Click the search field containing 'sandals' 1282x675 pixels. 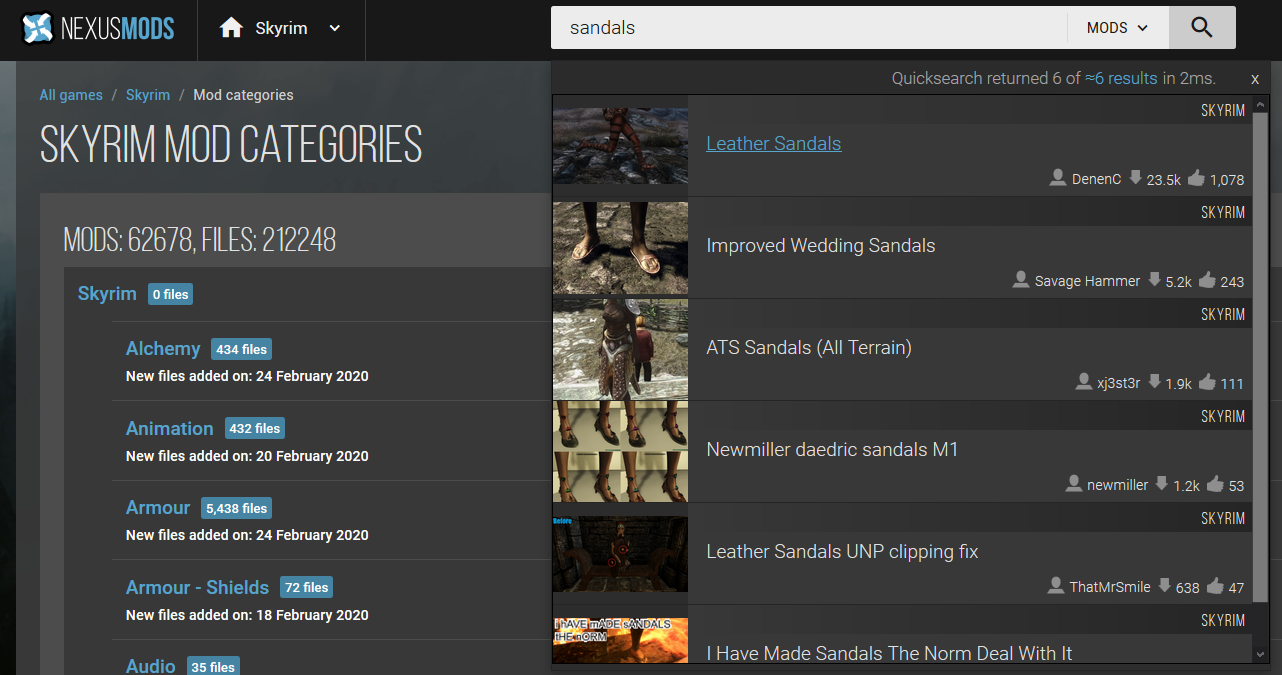pyautogui.click(x=809, y=28)
